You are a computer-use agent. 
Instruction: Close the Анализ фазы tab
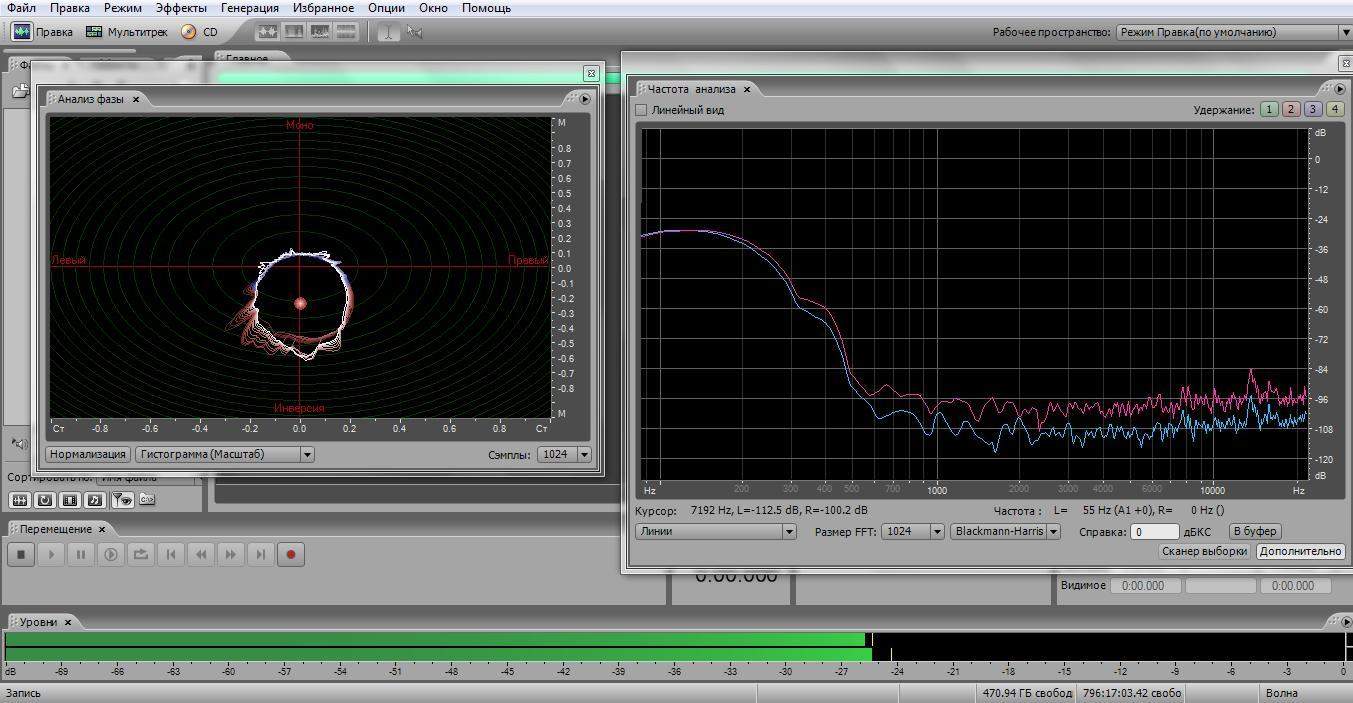[x=136, y=99]
